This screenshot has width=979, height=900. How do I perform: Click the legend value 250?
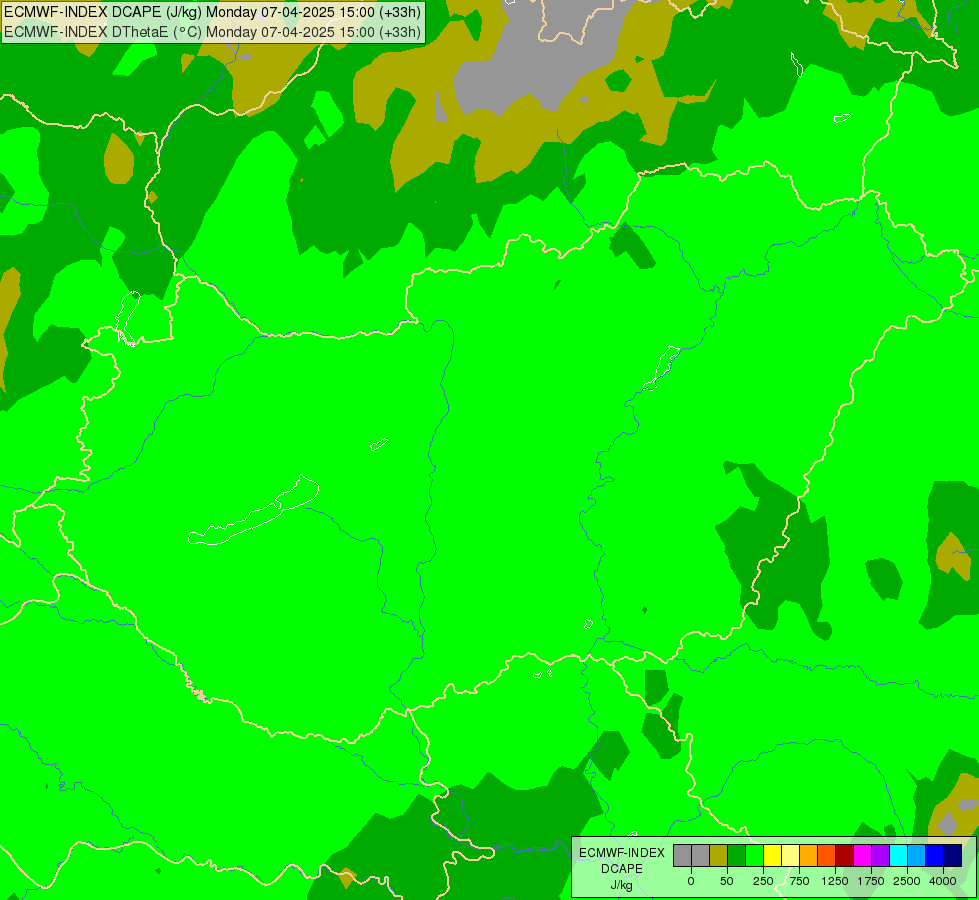763,881
